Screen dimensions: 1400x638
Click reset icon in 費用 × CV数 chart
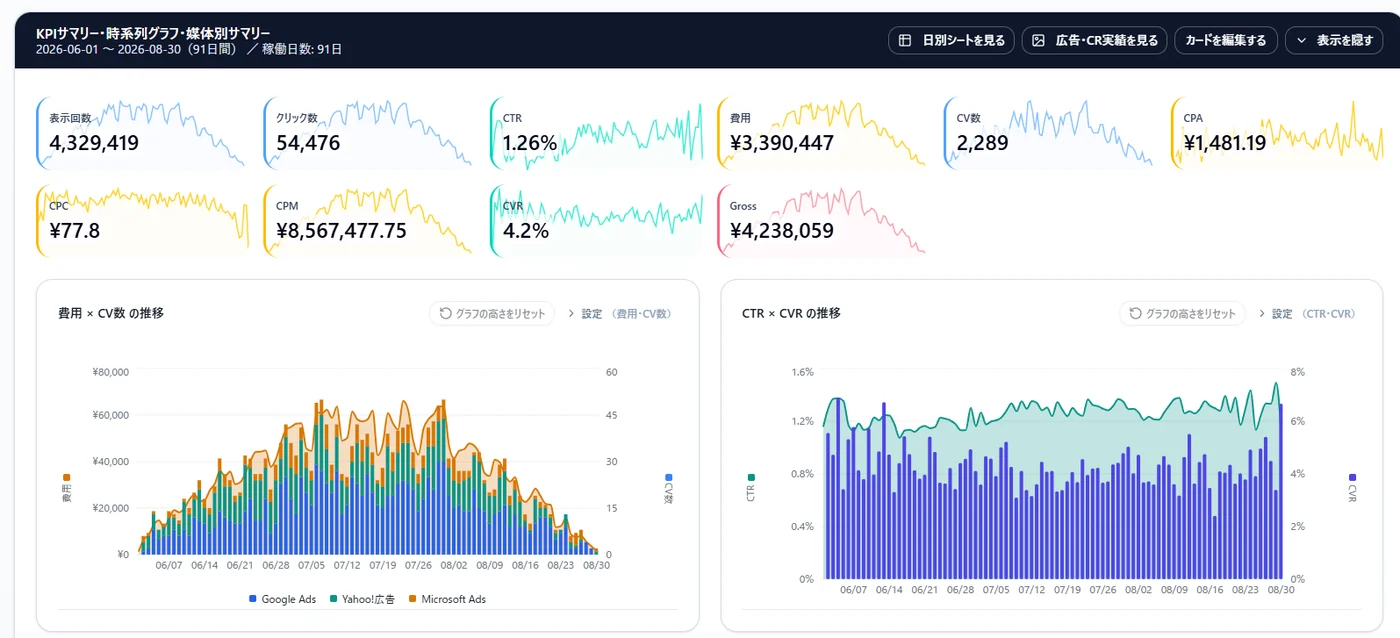[x=445, y=313]
